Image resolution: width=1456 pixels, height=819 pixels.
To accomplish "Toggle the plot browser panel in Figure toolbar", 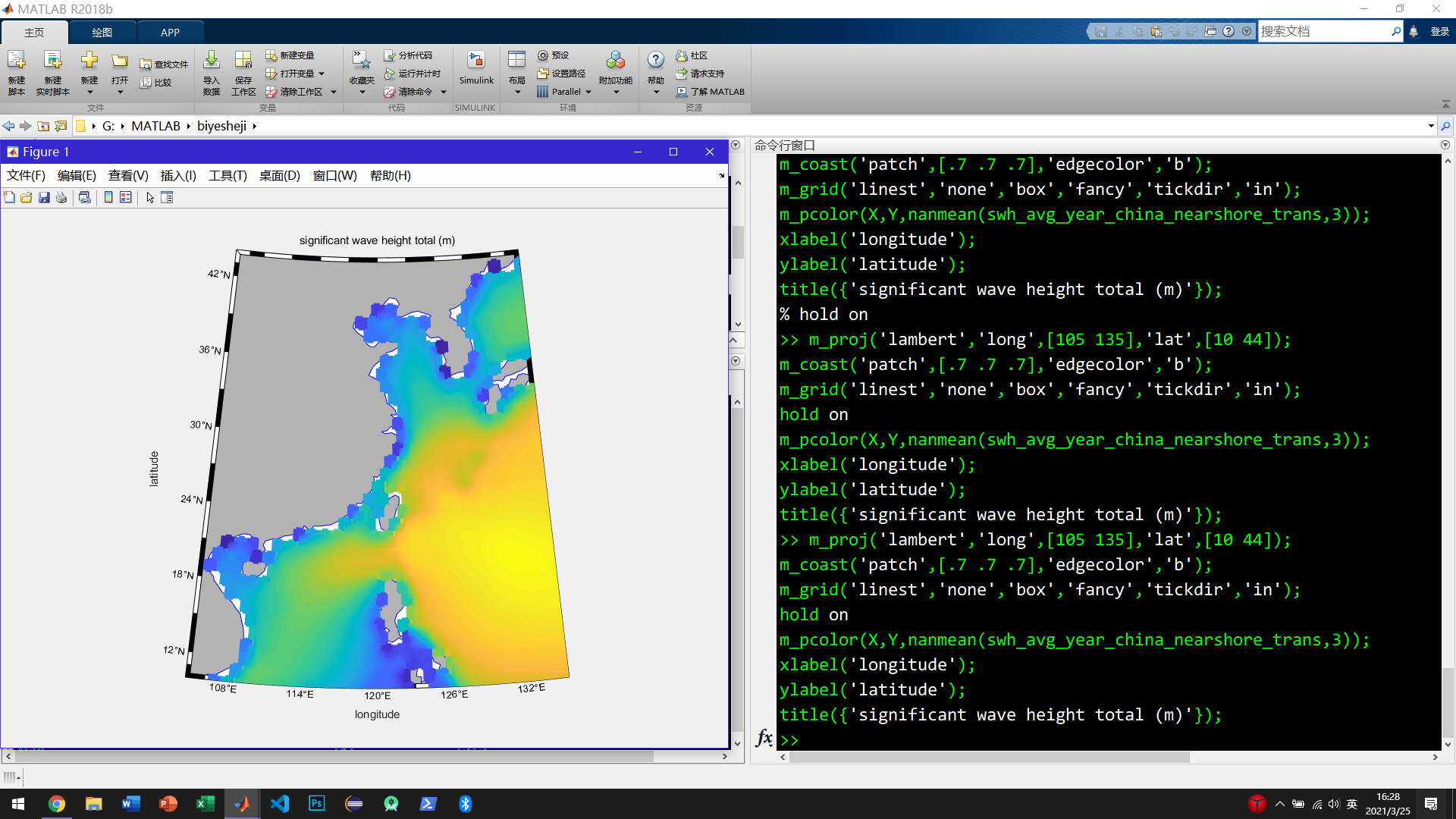I will pos(167,197).
